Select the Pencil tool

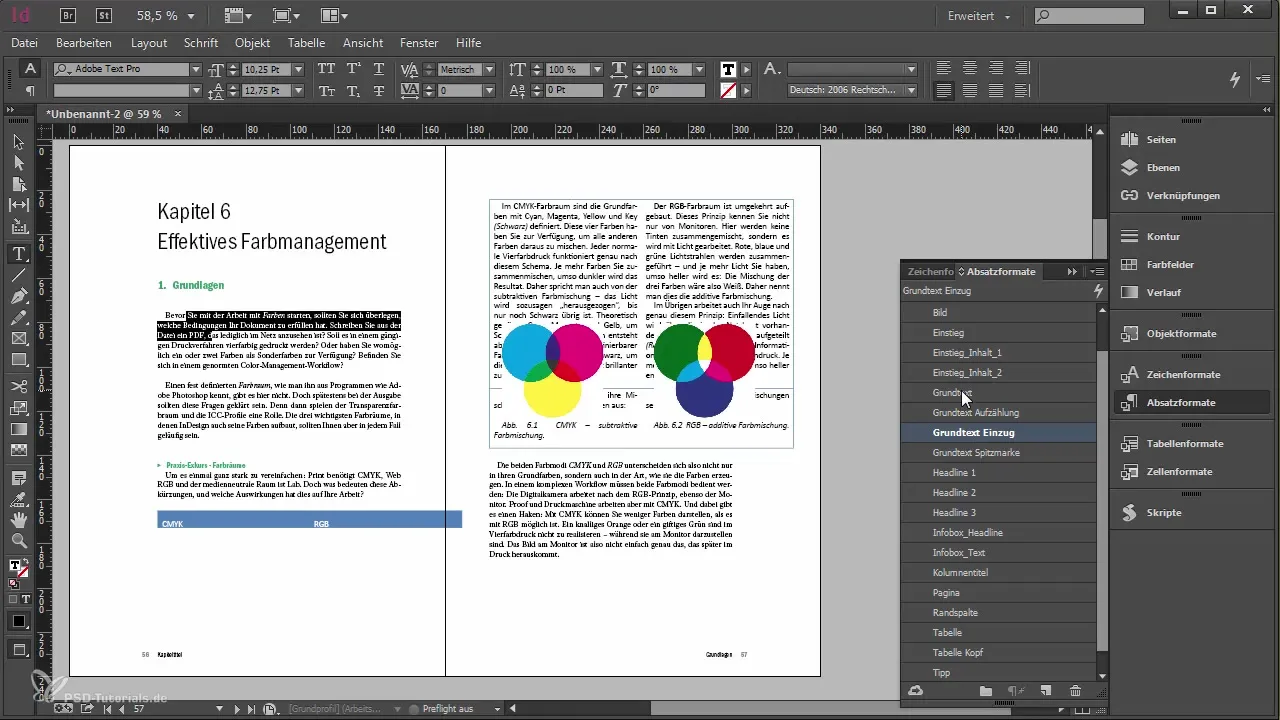(18, 317)
